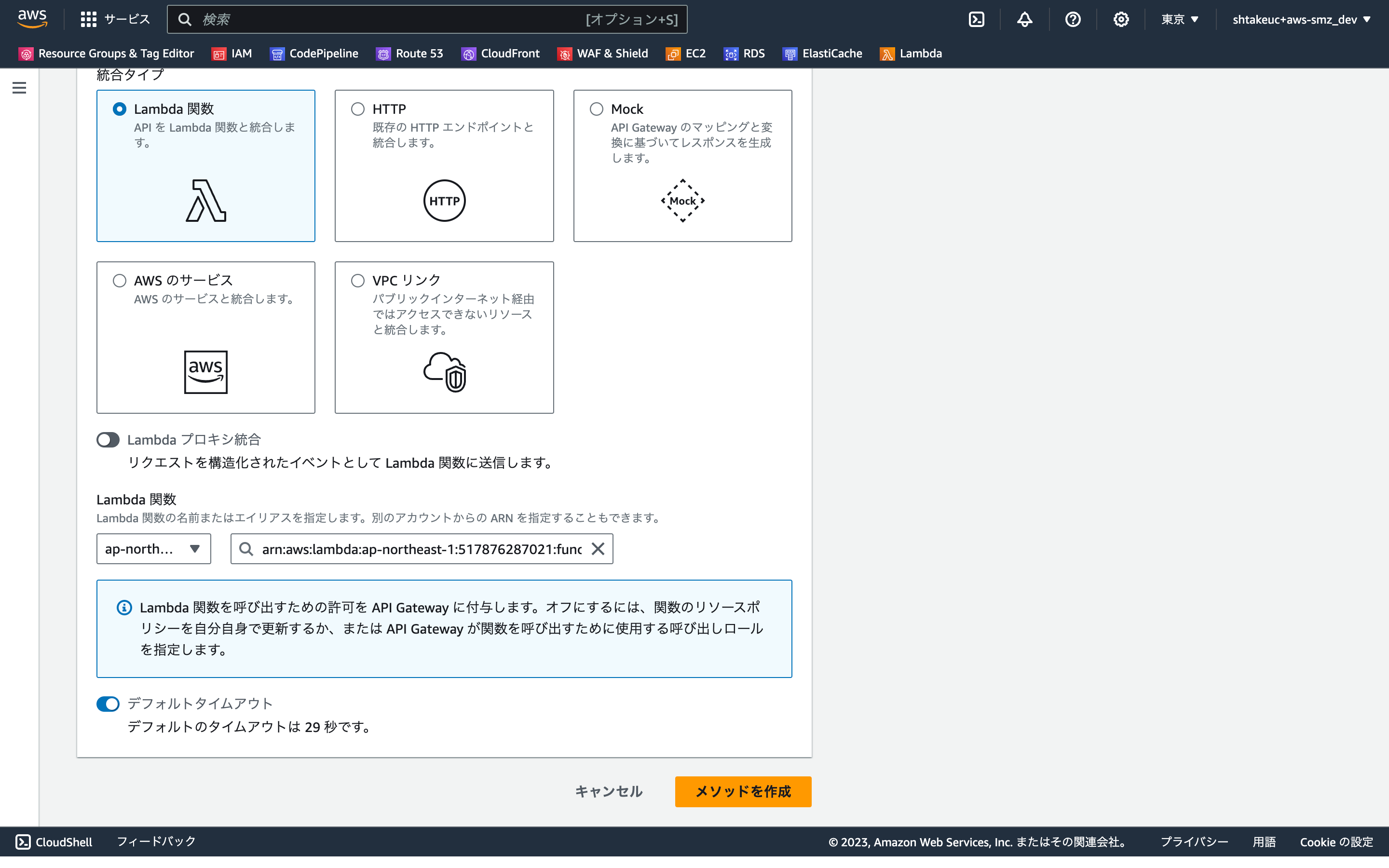
Task: Click the Mock diamond icon
Action: 682,201
